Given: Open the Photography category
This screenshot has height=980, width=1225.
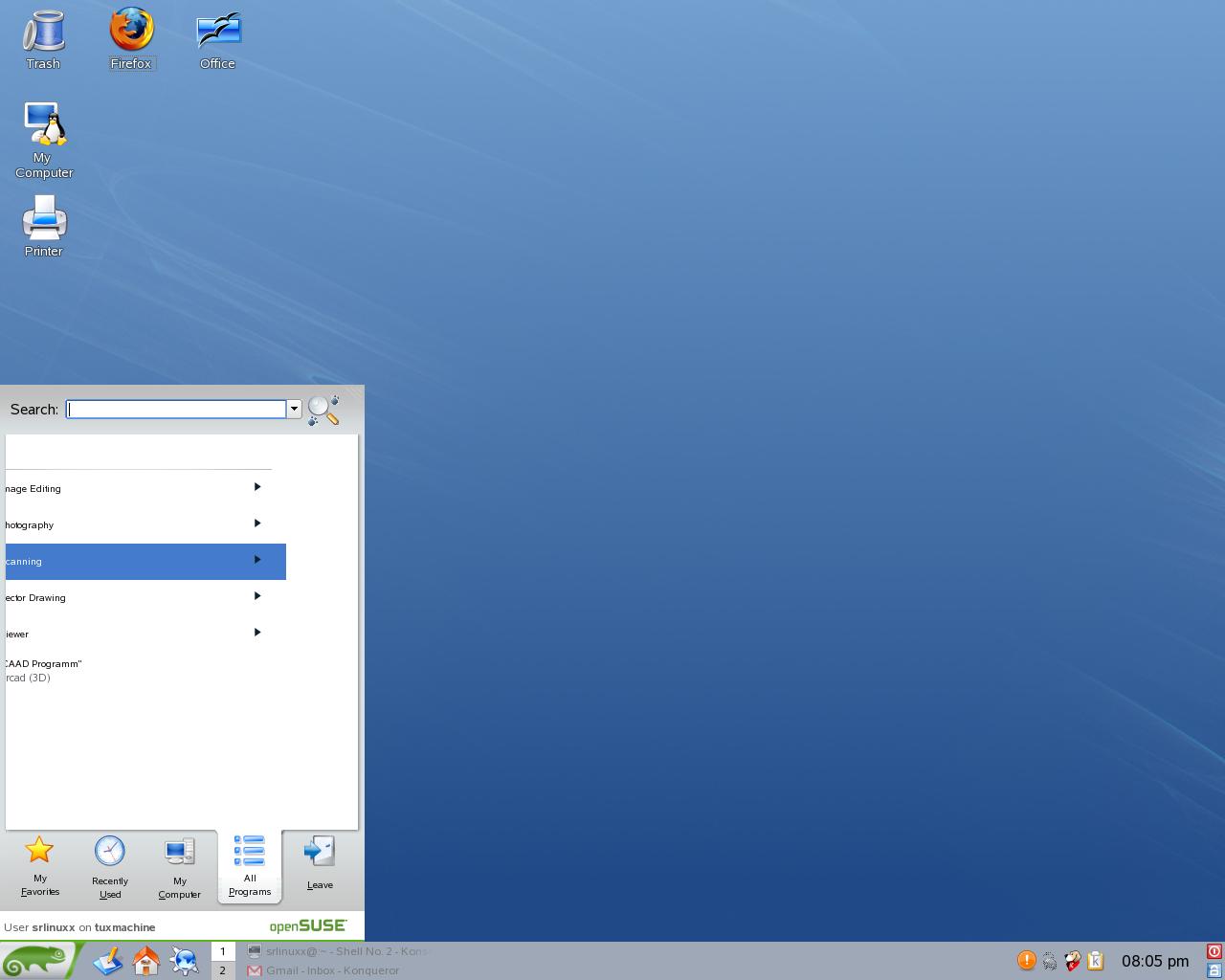Looking at the screenshot, I should point(145,524).
